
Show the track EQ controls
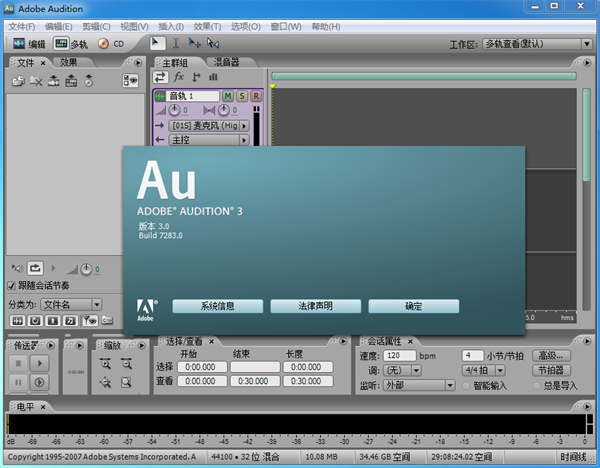213,77
